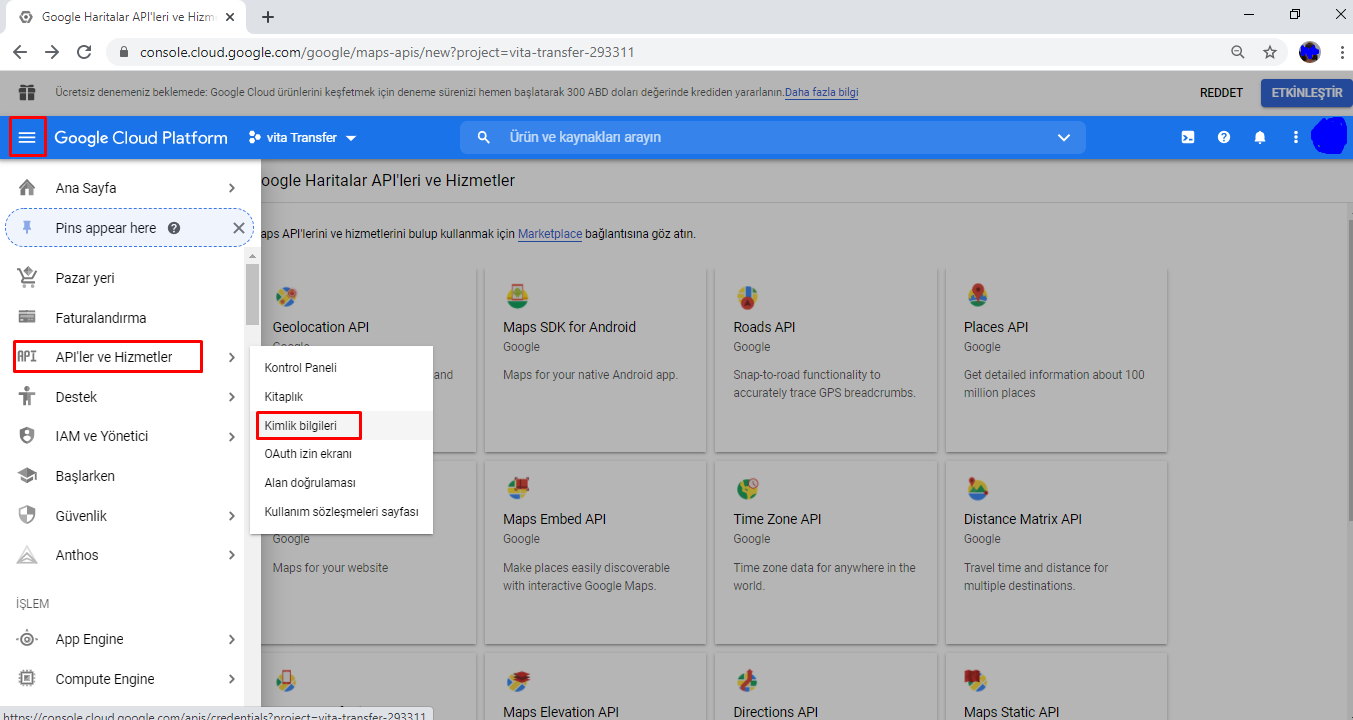Click the Google Cloud Platform logo text
Screen dimensions: 1353x720
141,137
